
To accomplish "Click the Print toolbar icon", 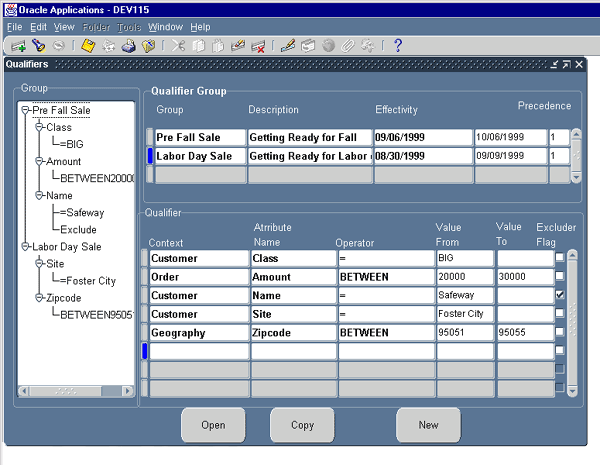I will (x=128, y=46).
